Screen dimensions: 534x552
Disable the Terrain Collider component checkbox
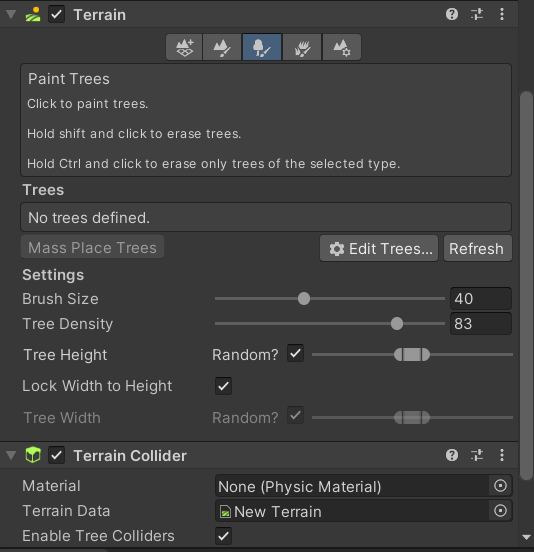click(x=56, y=455)
